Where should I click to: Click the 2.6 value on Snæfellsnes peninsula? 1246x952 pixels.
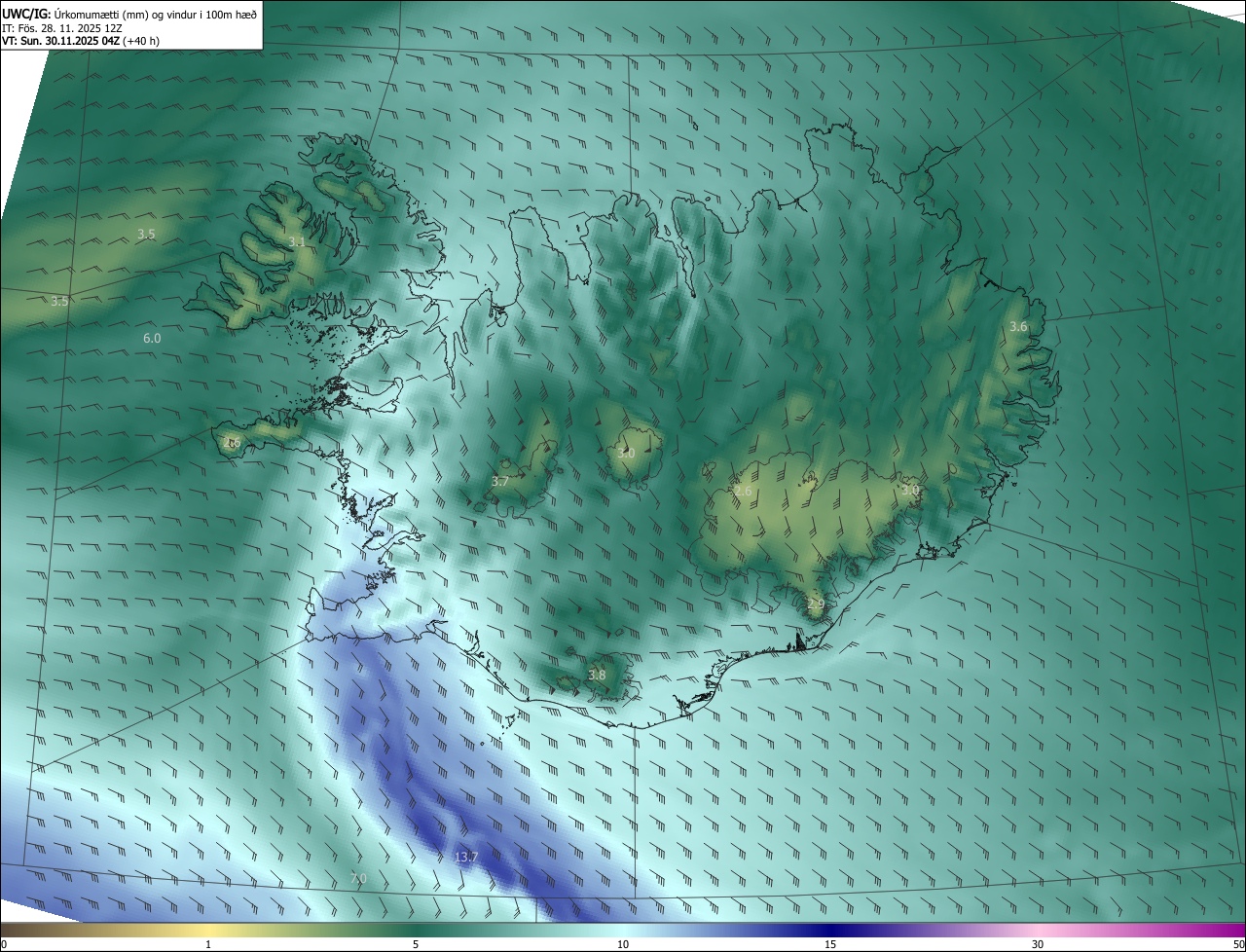(232, 442)
